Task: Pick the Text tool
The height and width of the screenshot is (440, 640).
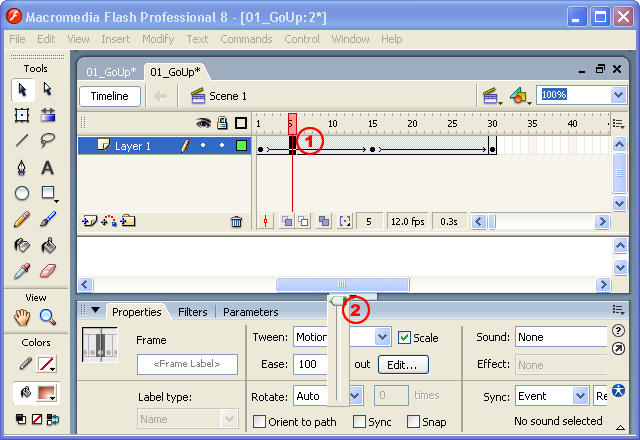Action: pos(47,167)
